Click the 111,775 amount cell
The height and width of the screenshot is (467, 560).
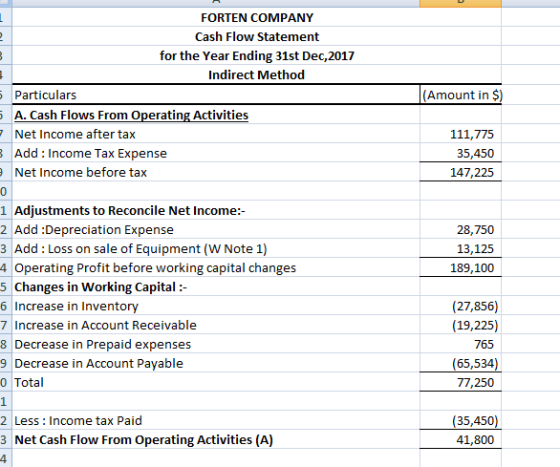(x=461, y=134)
